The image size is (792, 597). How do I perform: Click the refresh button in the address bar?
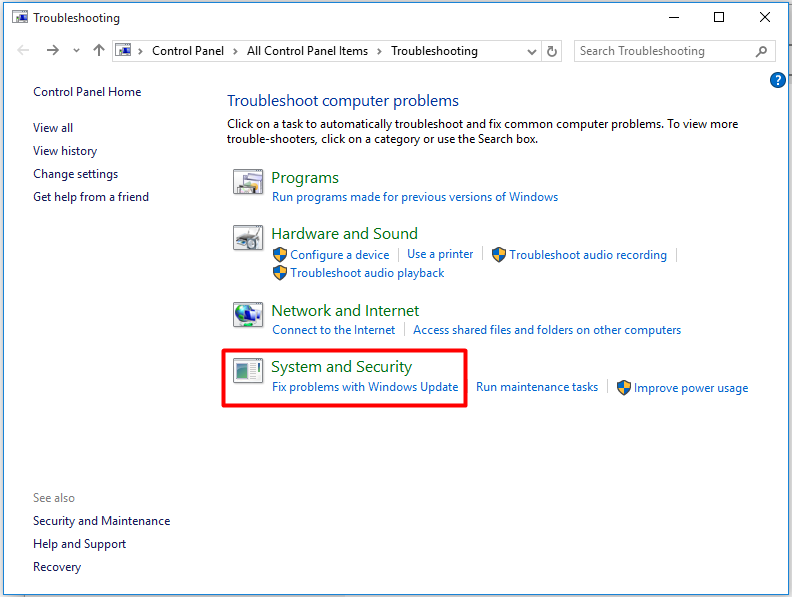[552, 51]
